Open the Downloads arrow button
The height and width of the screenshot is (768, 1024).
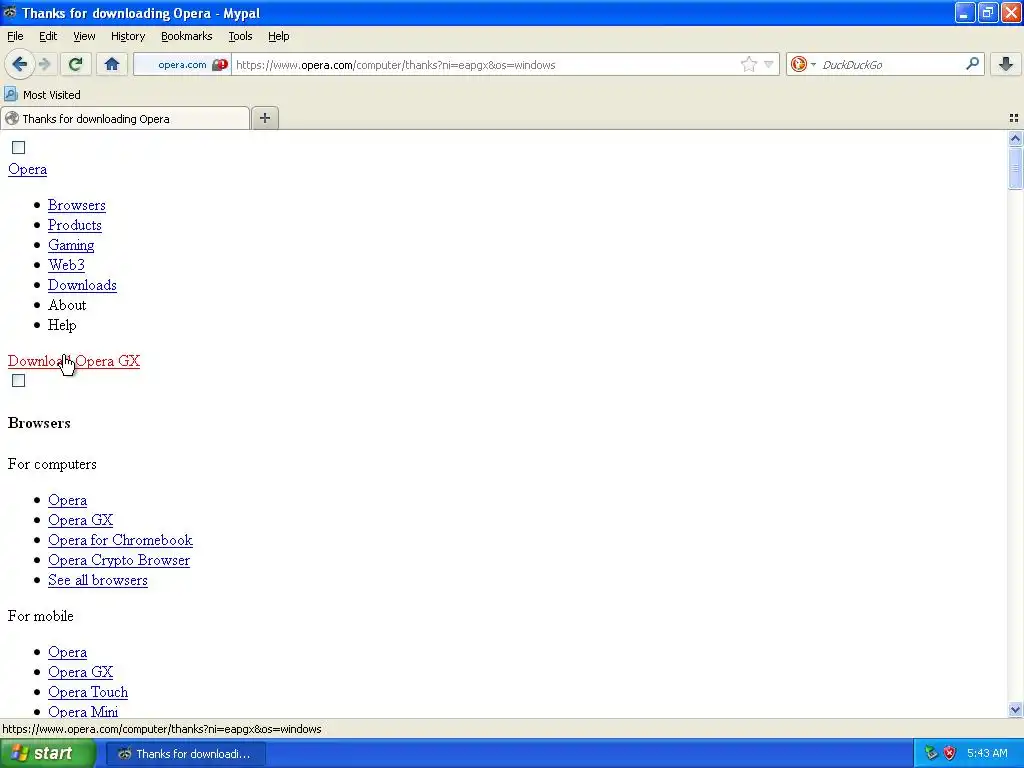[x=1006, y=64]
